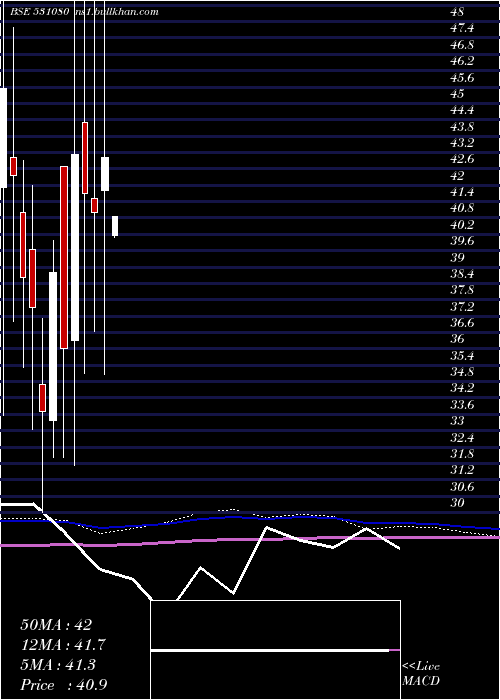500x700 pixels.
Task: Click the tall red candle body near 39
Action: click(64, 257)
